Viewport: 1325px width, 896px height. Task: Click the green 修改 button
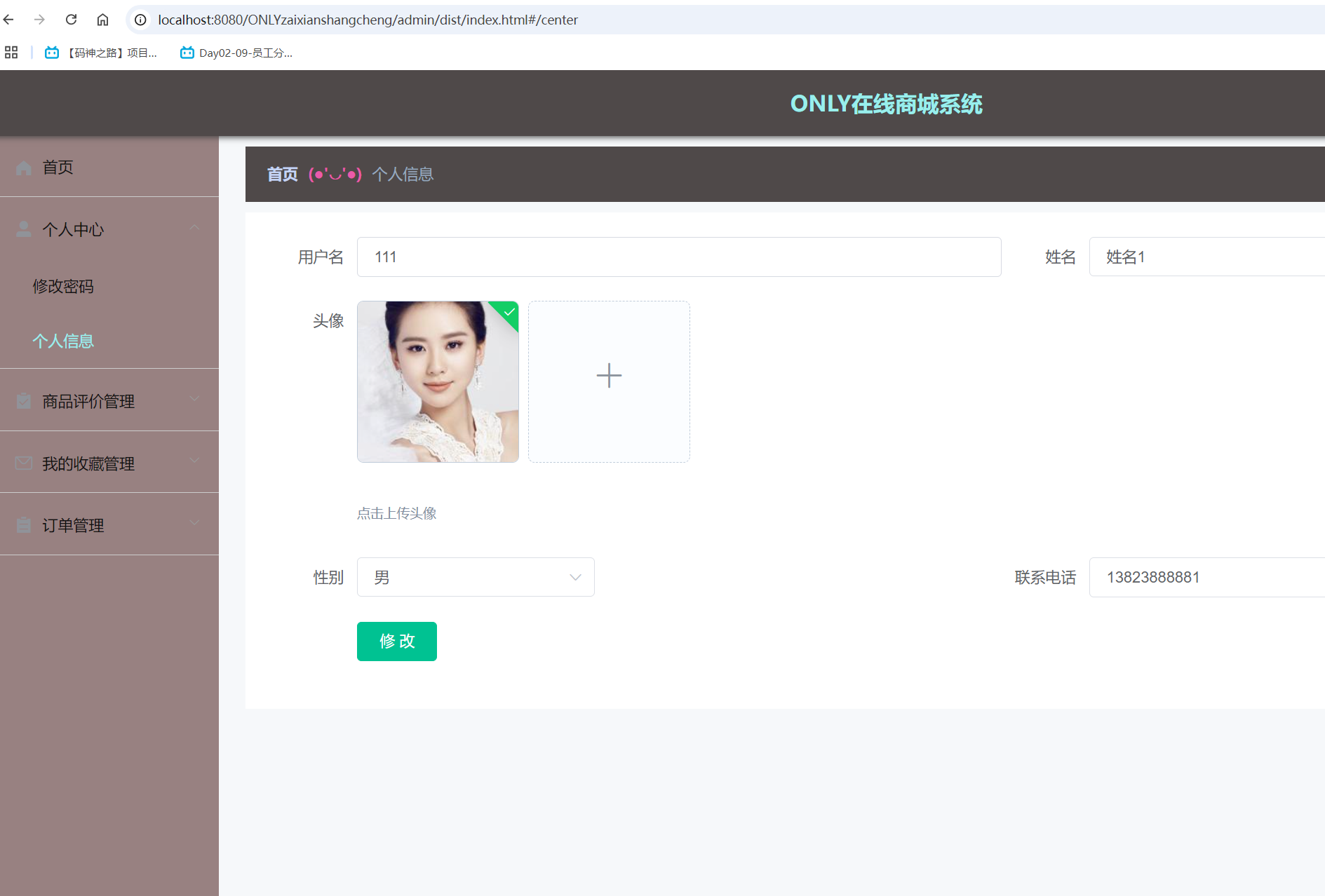click(x=397, y=642)
